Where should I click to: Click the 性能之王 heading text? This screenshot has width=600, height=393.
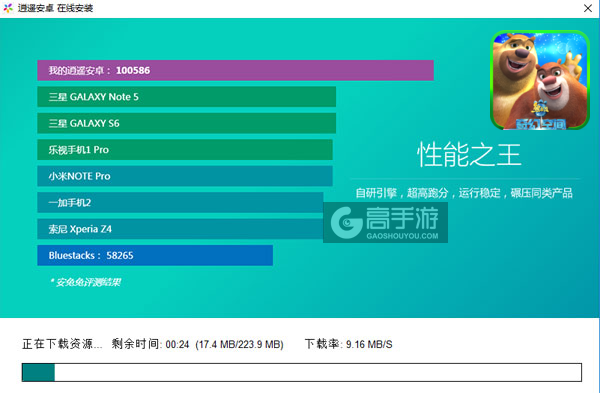(469, 155)
